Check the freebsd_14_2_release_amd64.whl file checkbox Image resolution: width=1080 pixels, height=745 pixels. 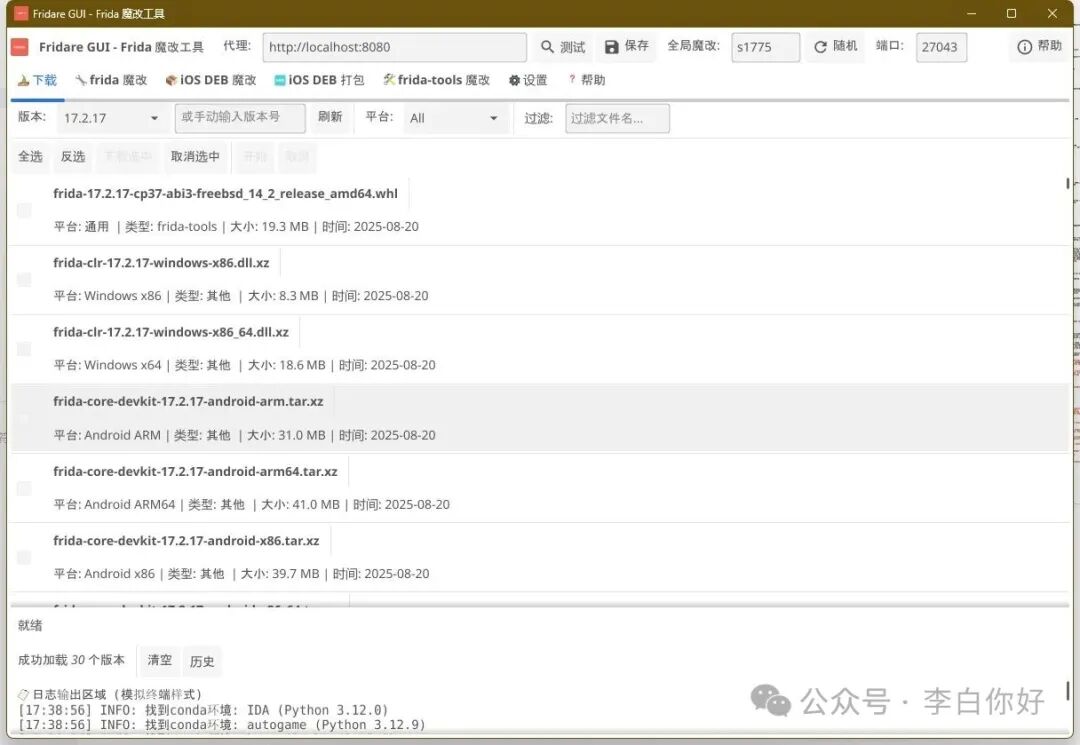point(24,211)
